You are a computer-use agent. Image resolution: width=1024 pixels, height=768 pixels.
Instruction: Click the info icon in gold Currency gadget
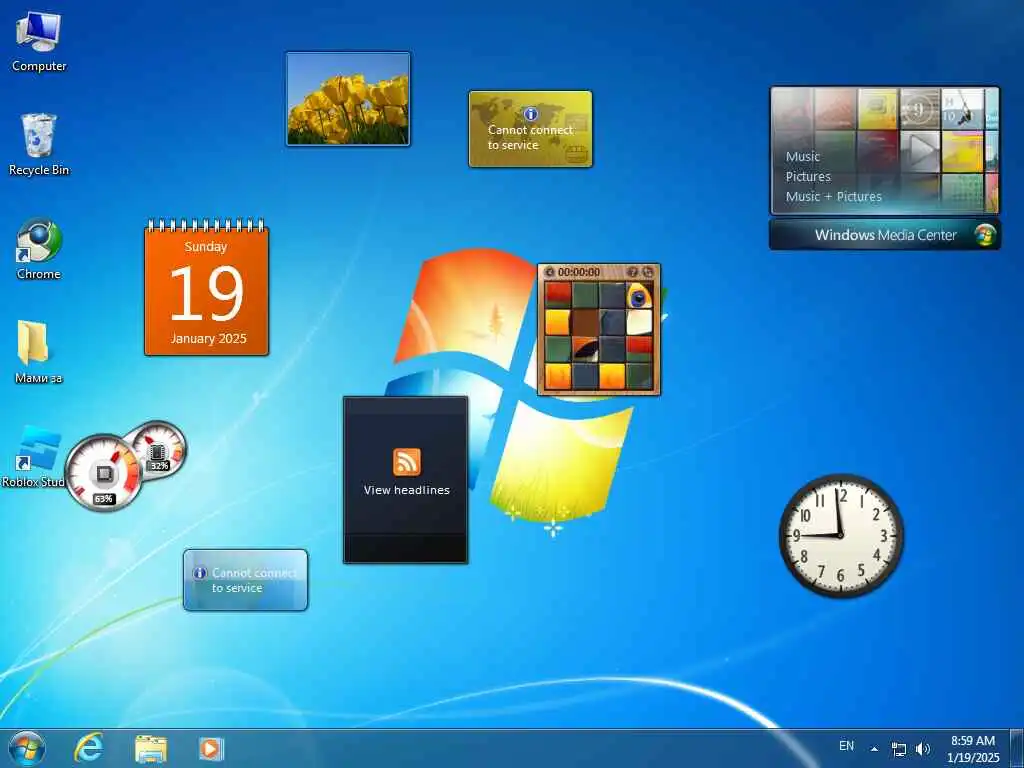tap(531, 114)
